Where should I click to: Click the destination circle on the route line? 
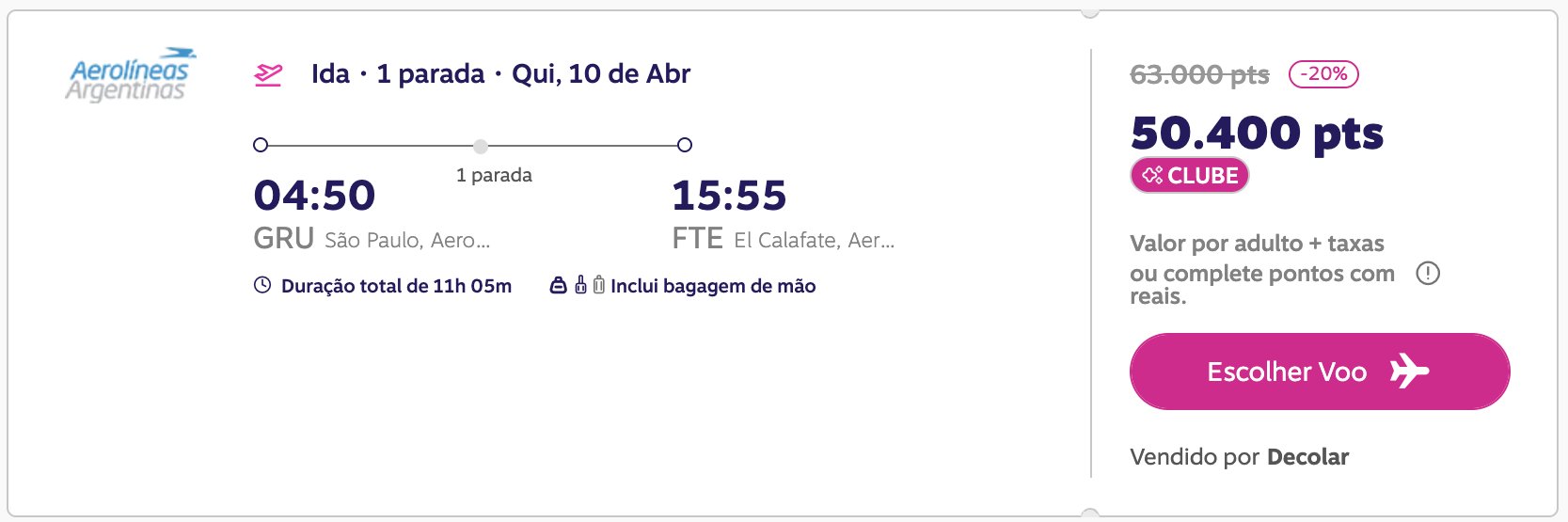(685, 145)
